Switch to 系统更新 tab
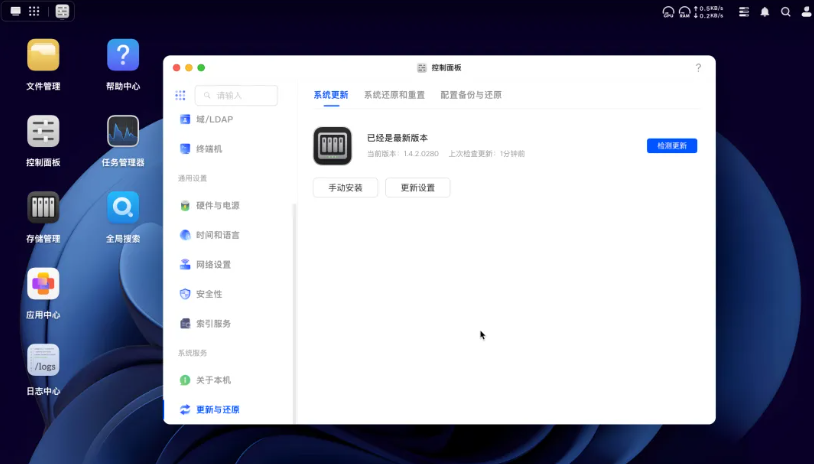The height and width of the screenshot is (464, 814). click(331, 95)
